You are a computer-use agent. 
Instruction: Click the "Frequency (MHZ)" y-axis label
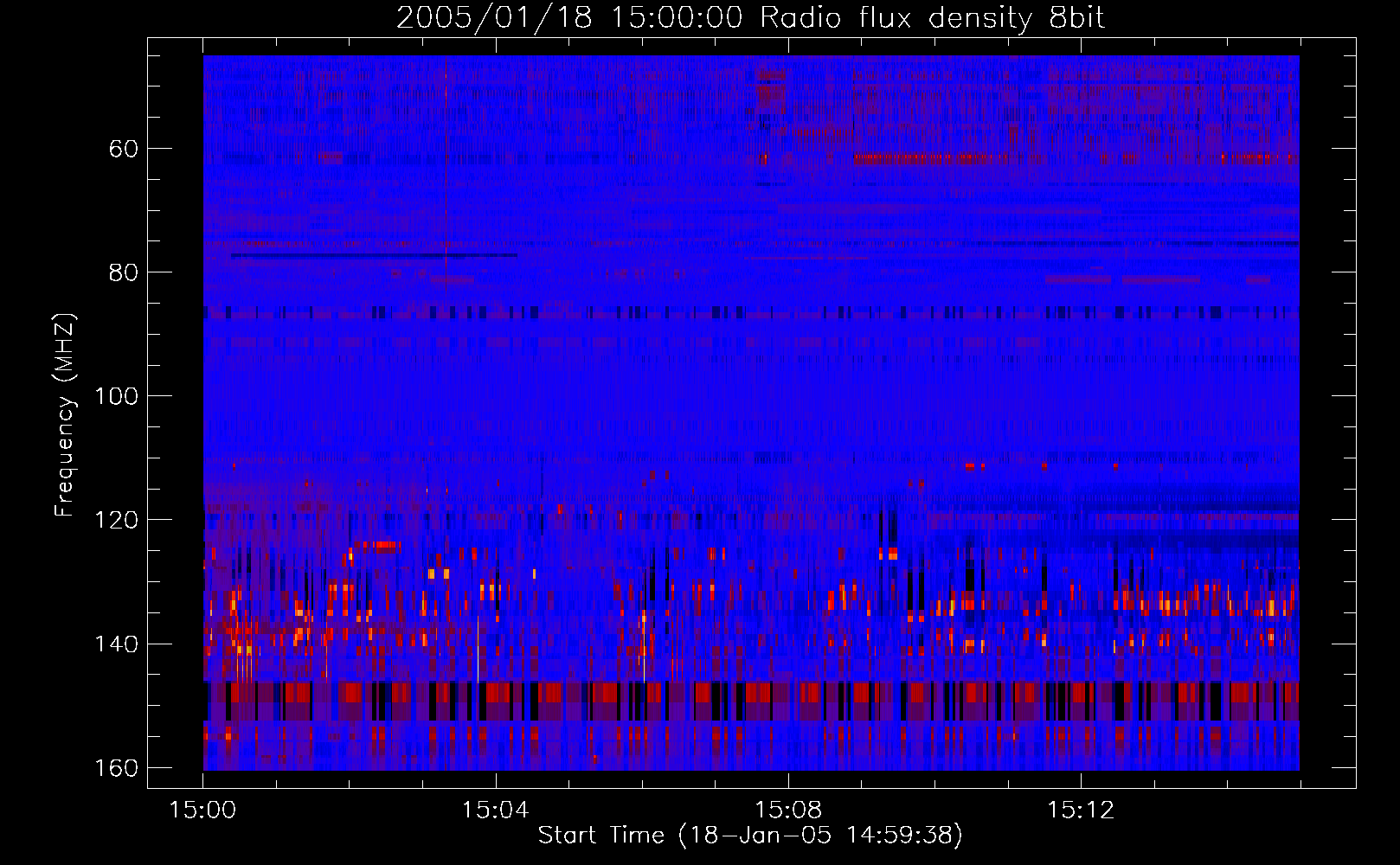coord(65,414)
